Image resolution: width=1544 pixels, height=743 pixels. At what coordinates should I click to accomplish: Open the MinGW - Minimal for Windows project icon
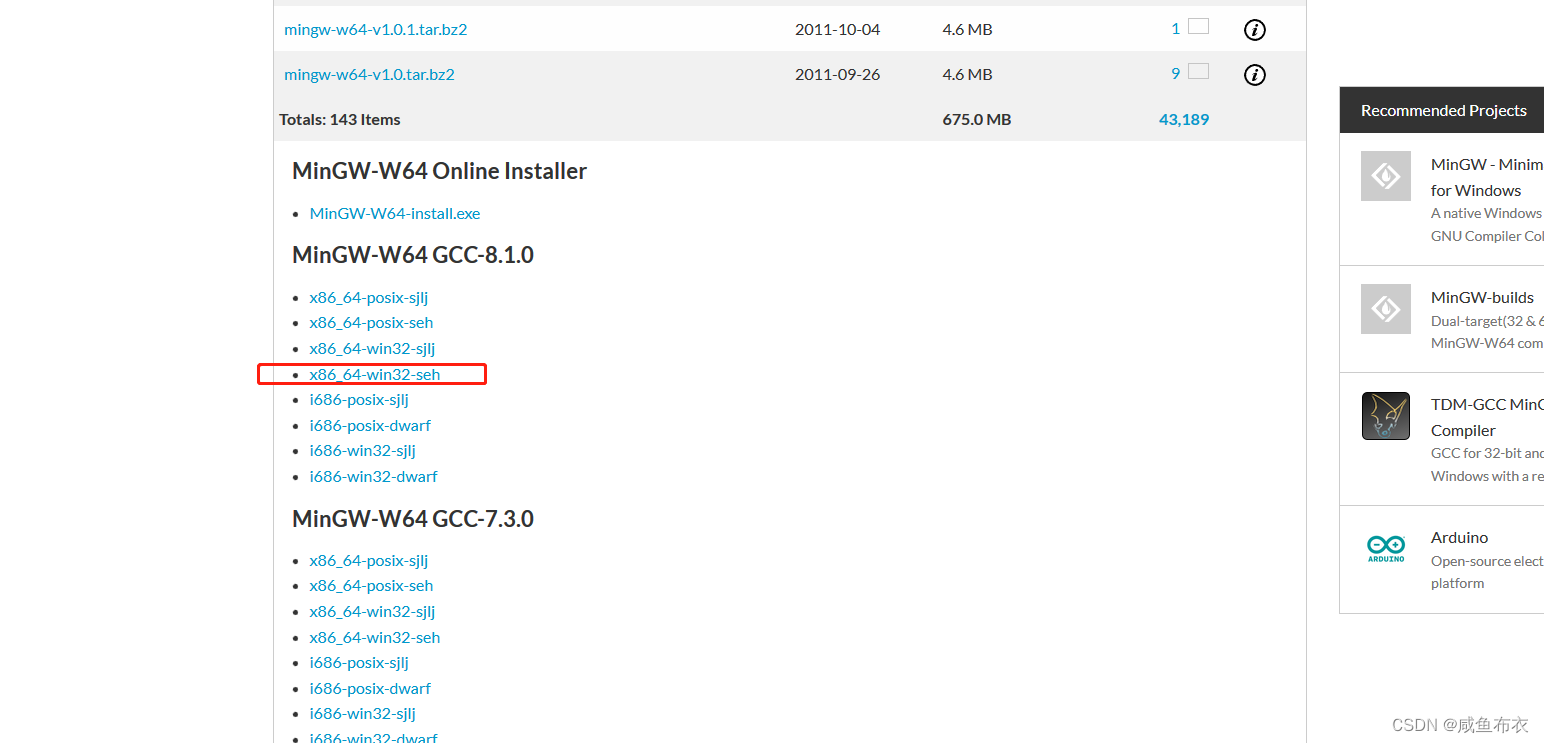[1385, 176]
